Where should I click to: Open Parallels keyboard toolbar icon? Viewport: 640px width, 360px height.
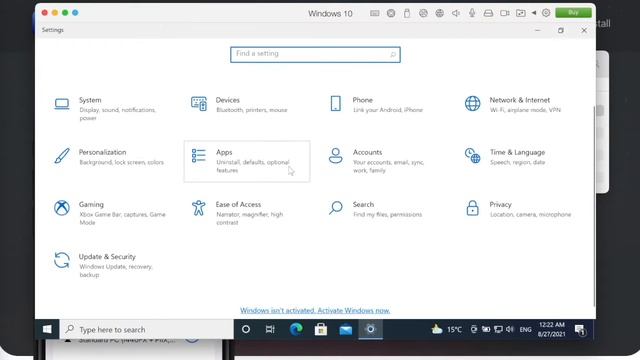(374, 13)
